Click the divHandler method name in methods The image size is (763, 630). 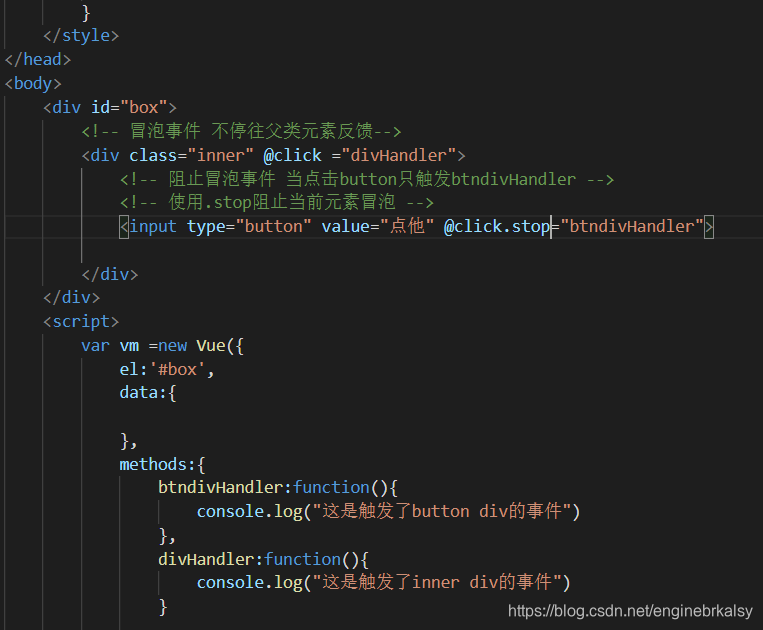(x=206, y=559)
